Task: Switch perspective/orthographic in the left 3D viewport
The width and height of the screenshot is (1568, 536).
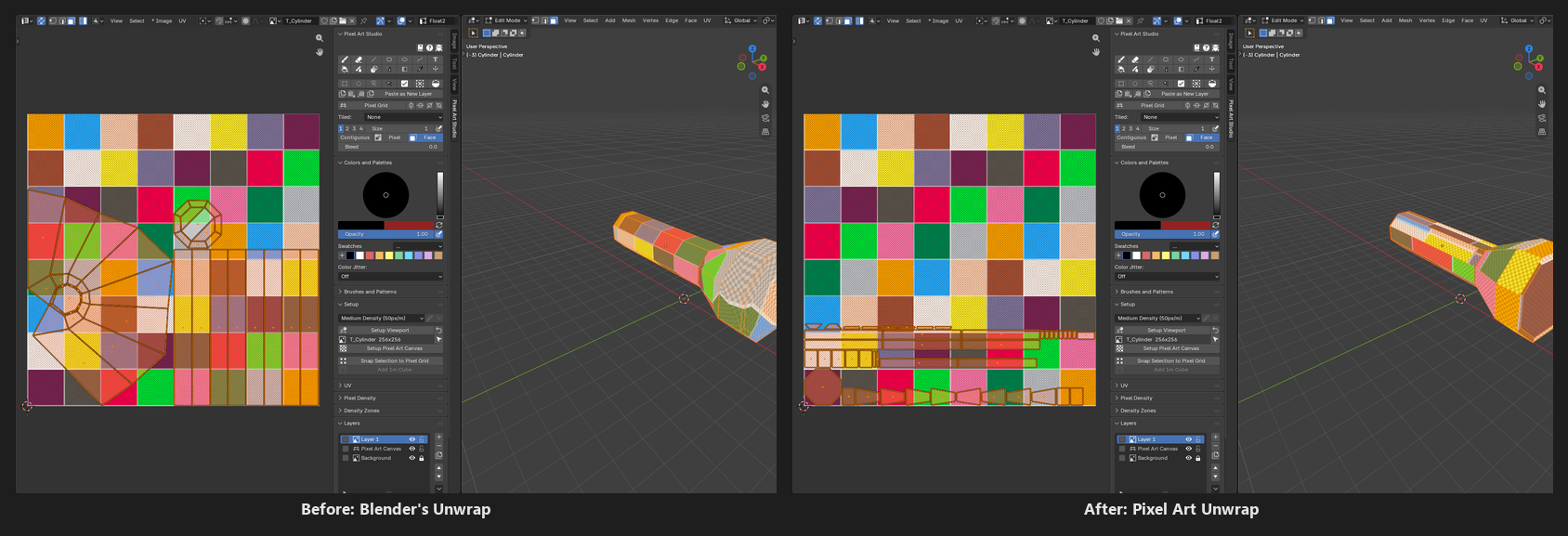Action: click(765, 132)
